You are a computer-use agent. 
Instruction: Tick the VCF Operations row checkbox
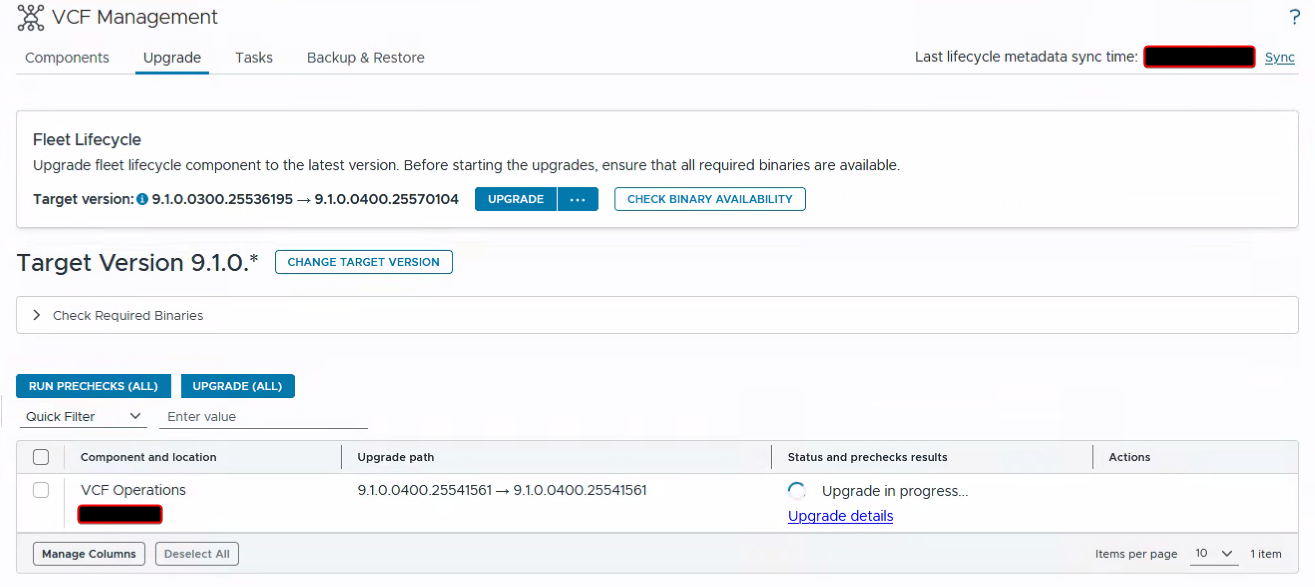[x=41, y=490]
